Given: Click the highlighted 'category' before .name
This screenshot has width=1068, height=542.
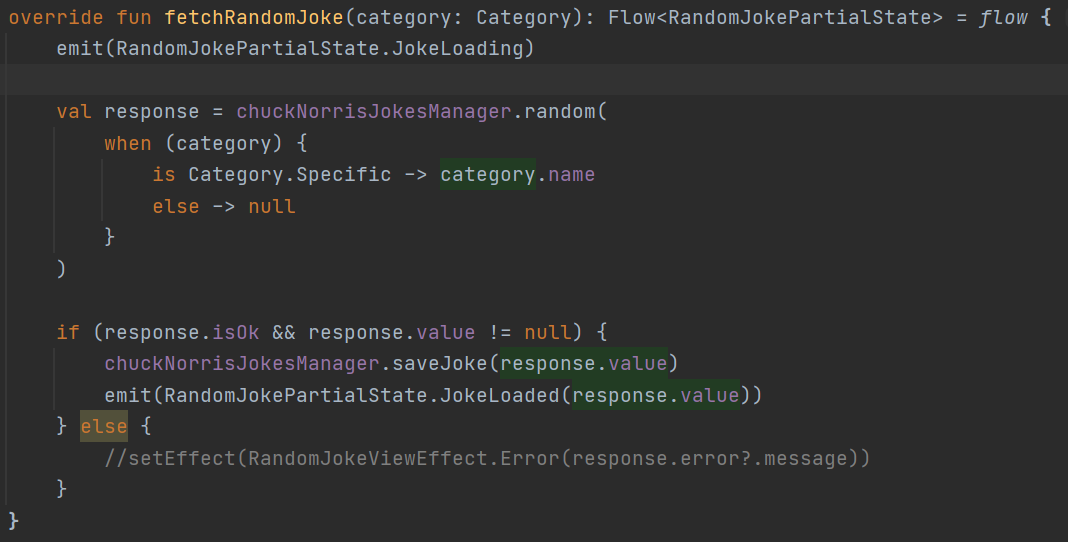Looking at the screenshot, I should 488,175.
